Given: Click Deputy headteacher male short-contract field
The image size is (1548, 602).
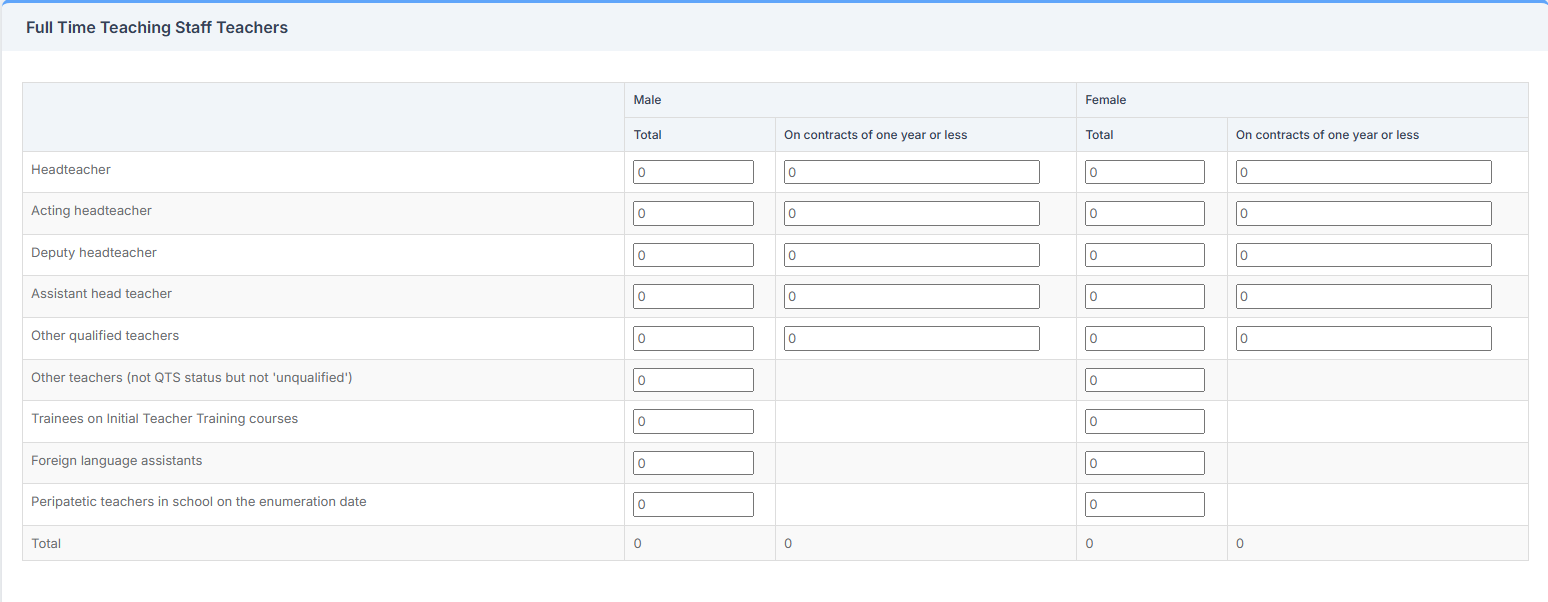Looking at the screenshot, I should (911, 255).
